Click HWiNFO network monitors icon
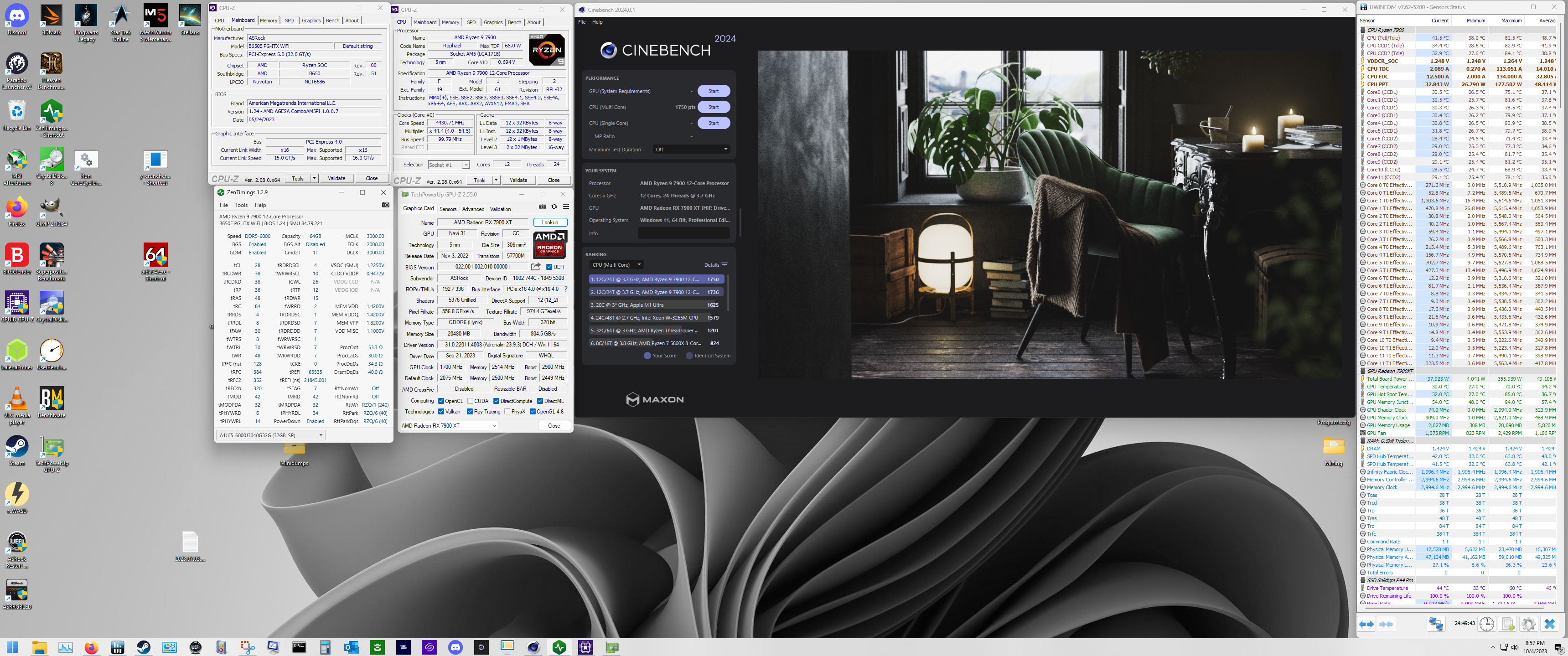 pyautogui.click(x=1436, y=624)
